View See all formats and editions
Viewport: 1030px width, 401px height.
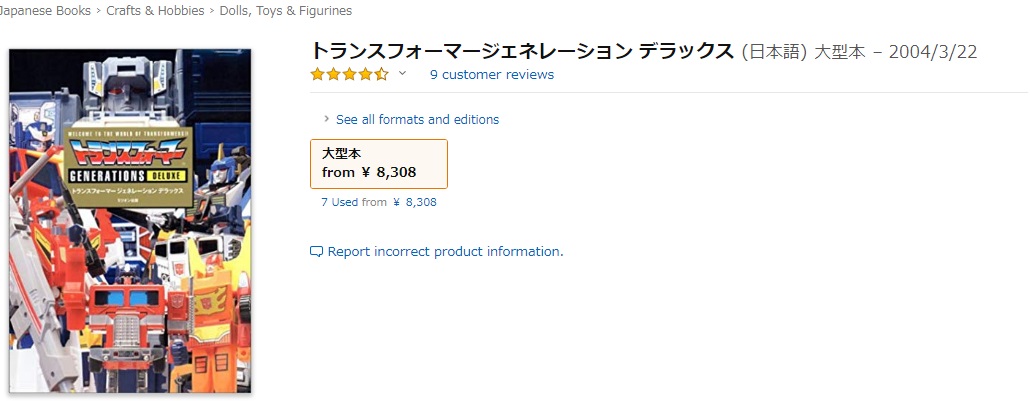point(417,119)
